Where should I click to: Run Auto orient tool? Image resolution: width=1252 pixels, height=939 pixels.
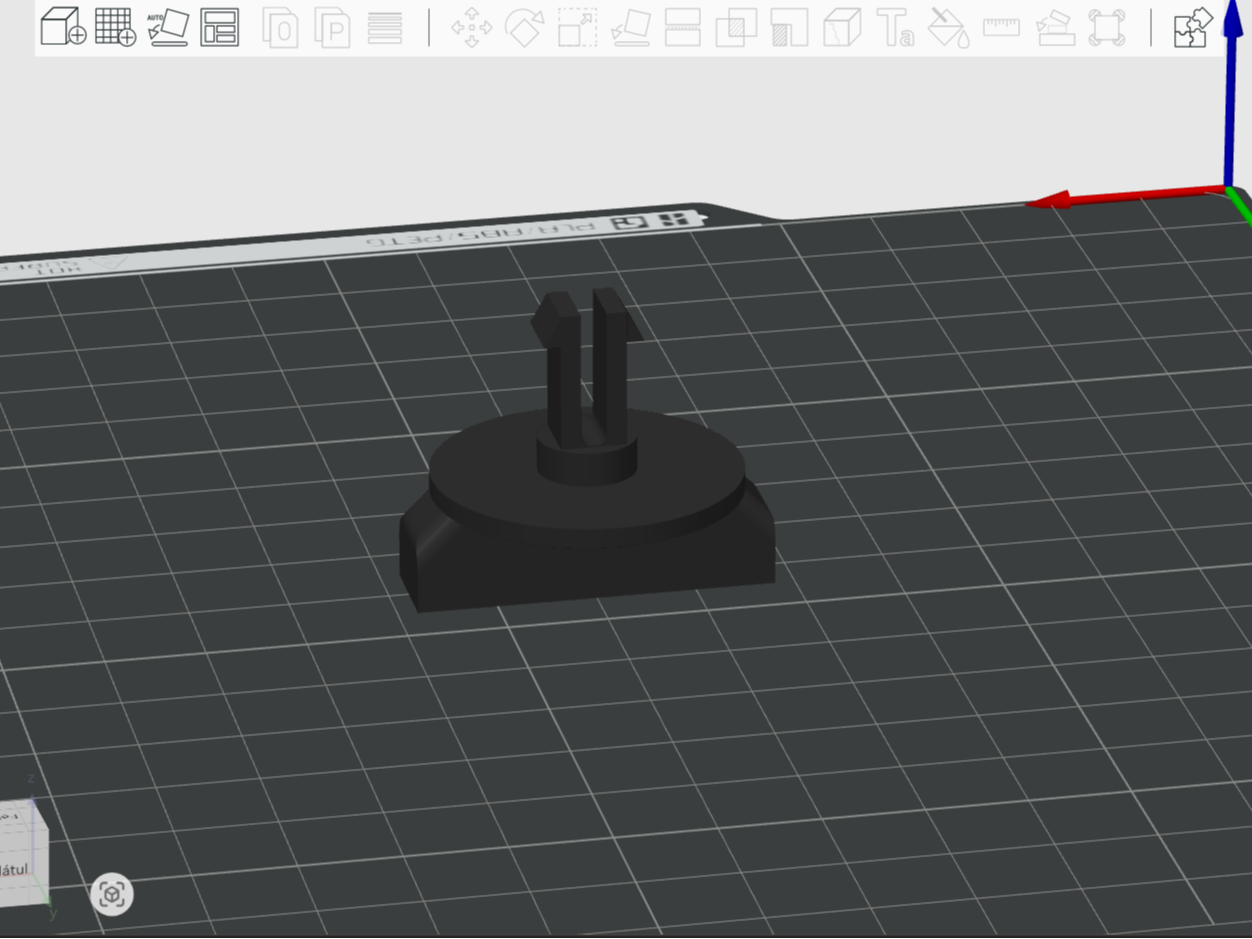click(x=168, y=27)
